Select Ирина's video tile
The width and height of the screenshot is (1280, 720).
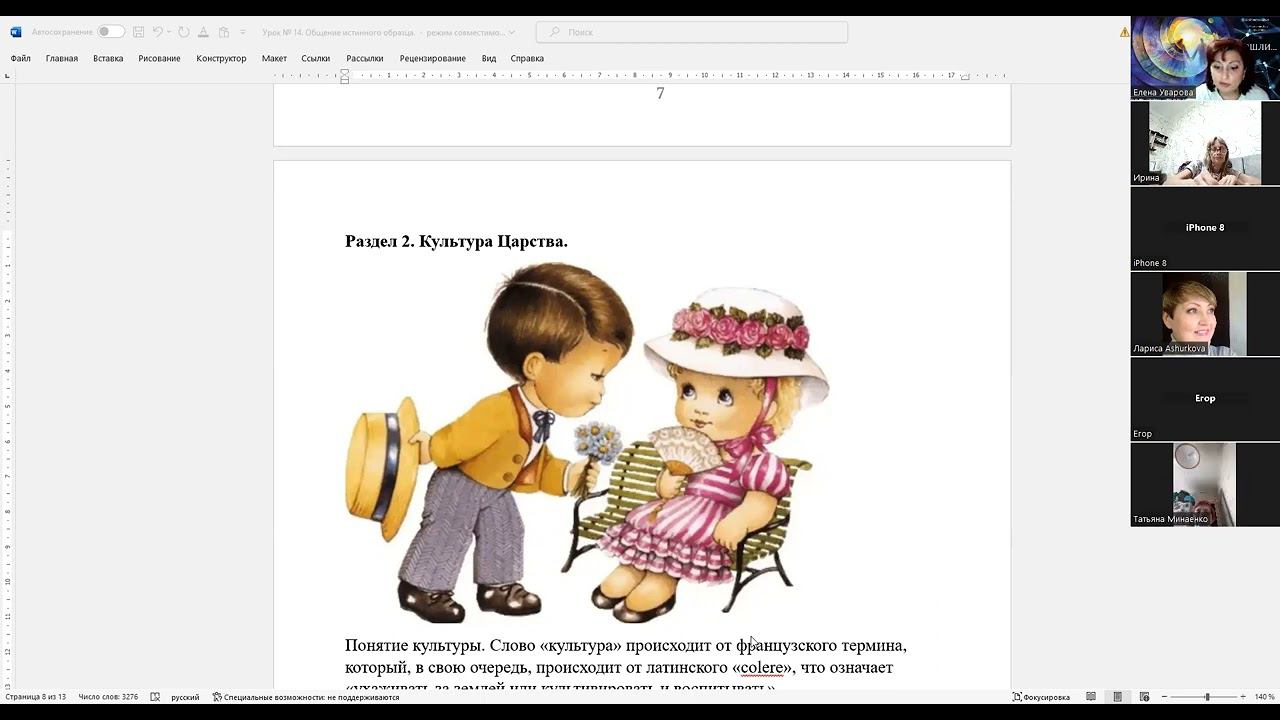(1205, 143)
